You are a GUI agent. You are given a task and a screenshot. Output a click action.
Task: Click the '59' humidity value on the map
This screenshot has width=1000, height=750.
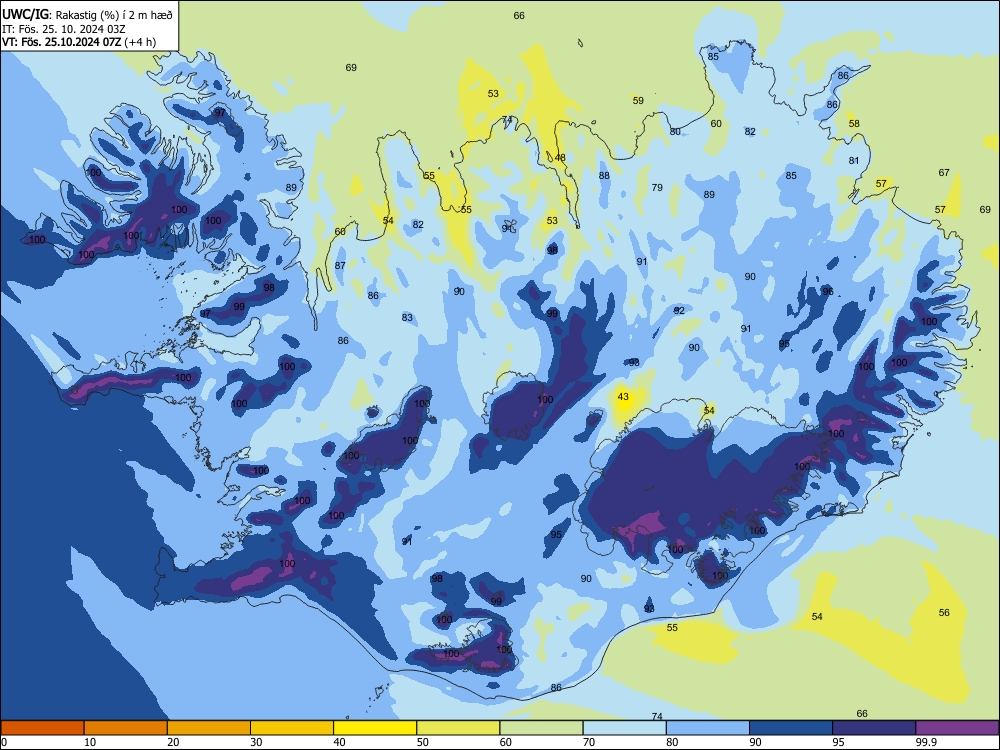638,101
